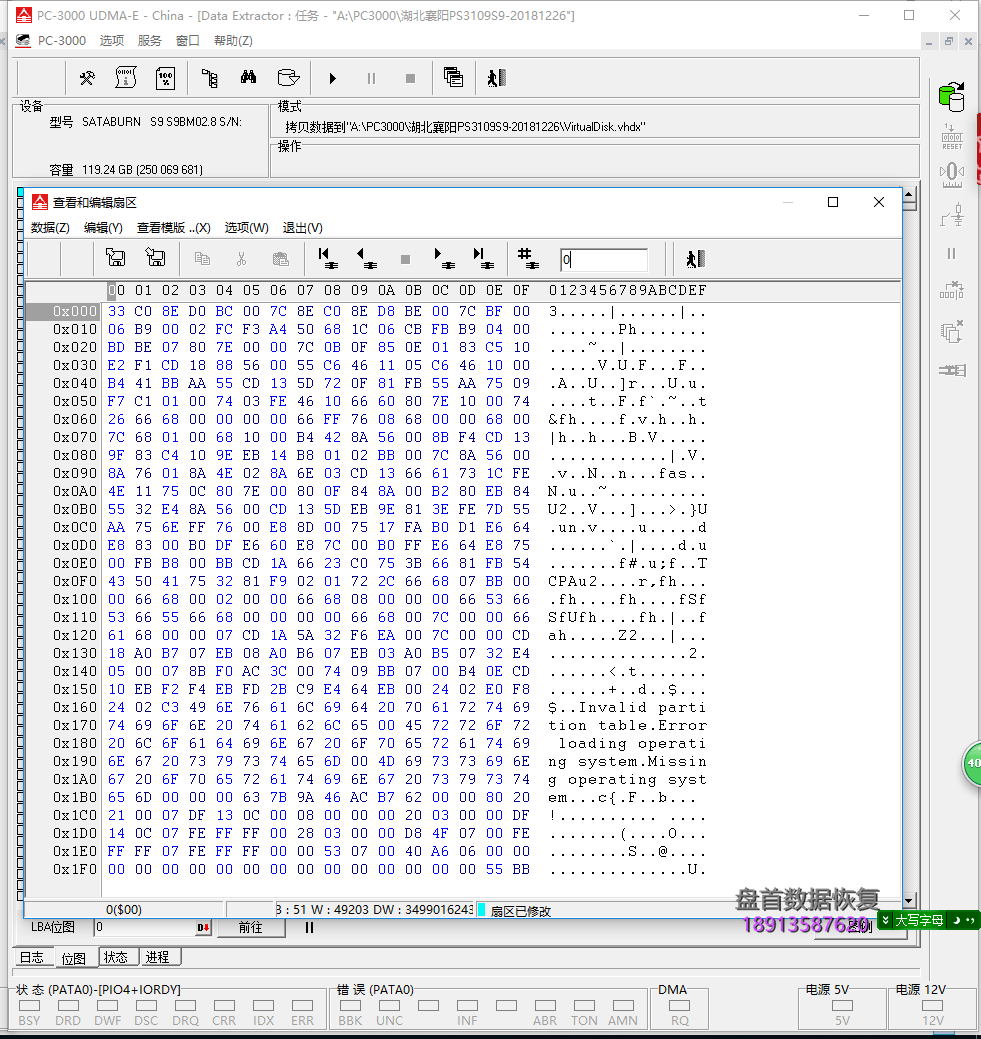This screenshot has width=981, height=1039.
Task: Open the 服务 menu
Action: tap(149, 40)
